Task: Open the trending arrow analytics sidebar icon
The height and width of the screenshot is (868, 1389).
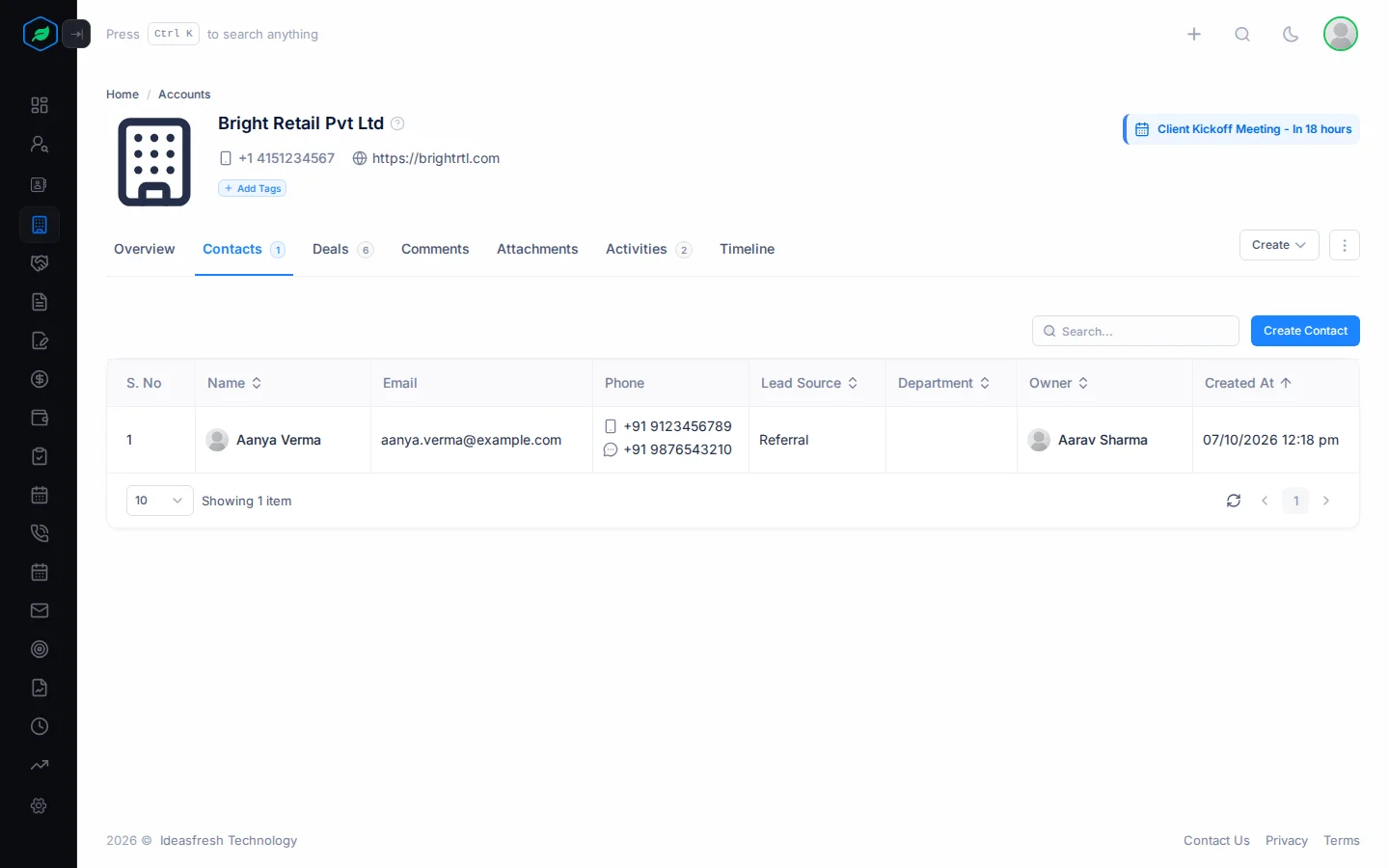Action: pos(40,765)
